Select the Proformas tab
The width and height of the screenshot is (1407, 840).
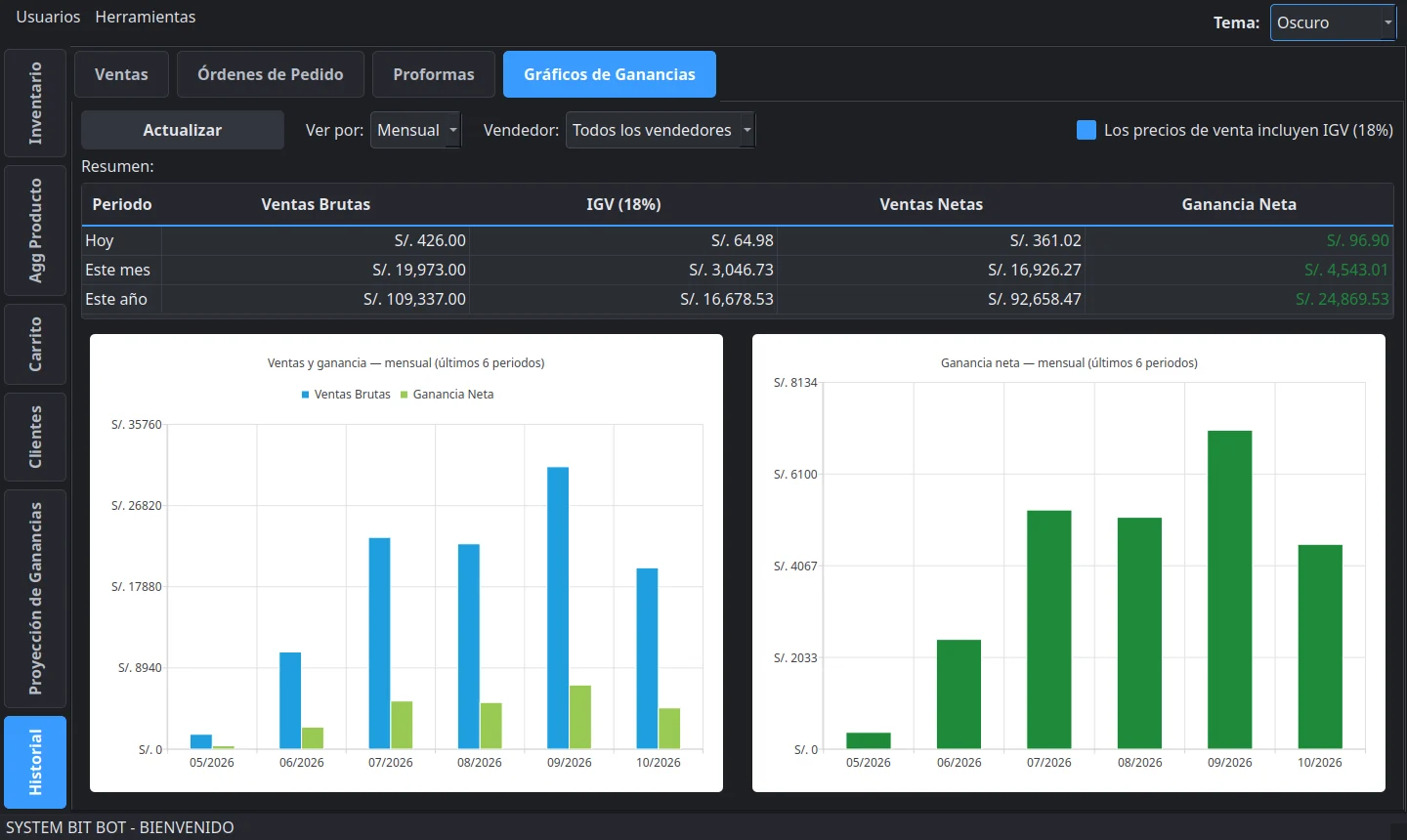(x=434, y=74)
